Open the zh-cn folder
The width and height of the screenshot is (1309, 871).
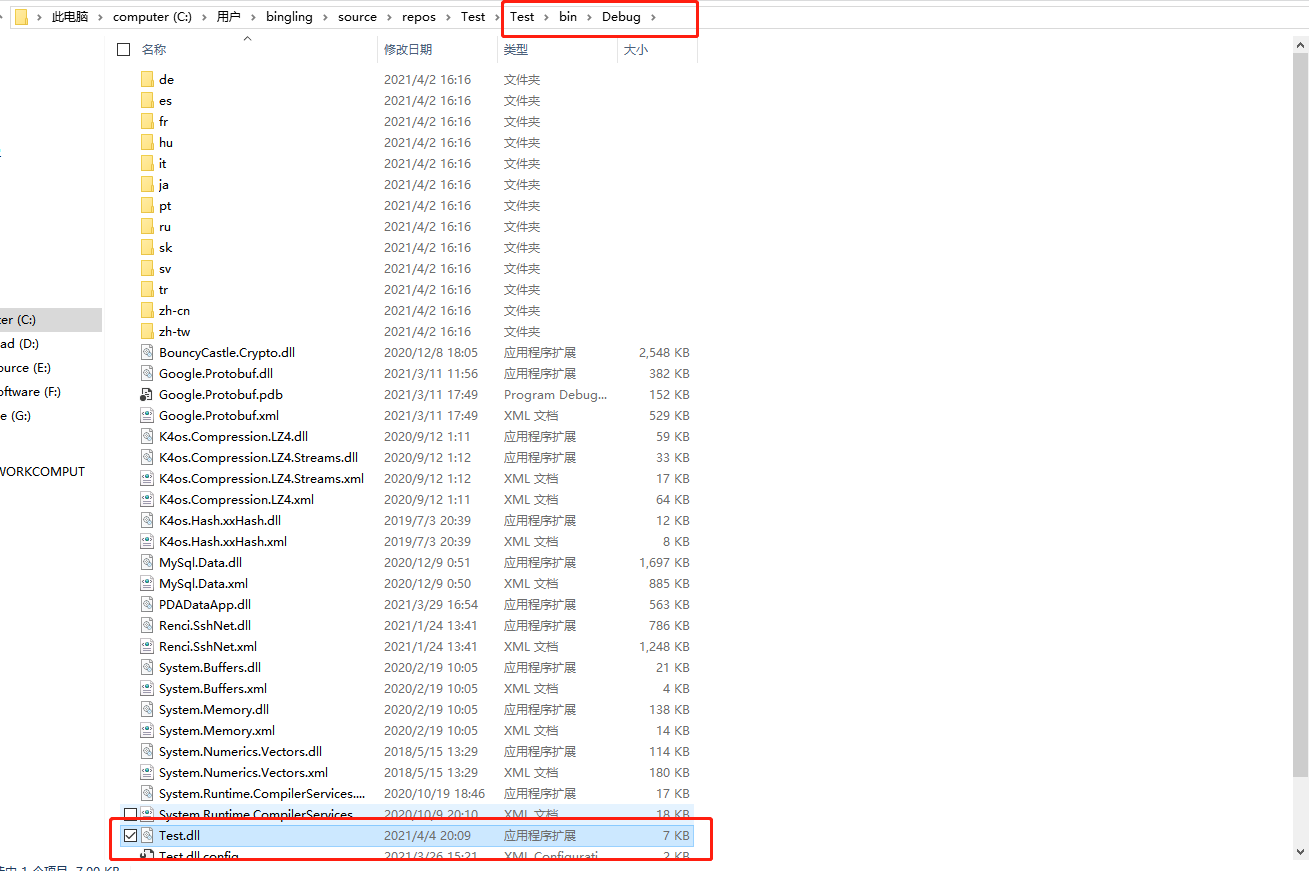click(175, 310)
